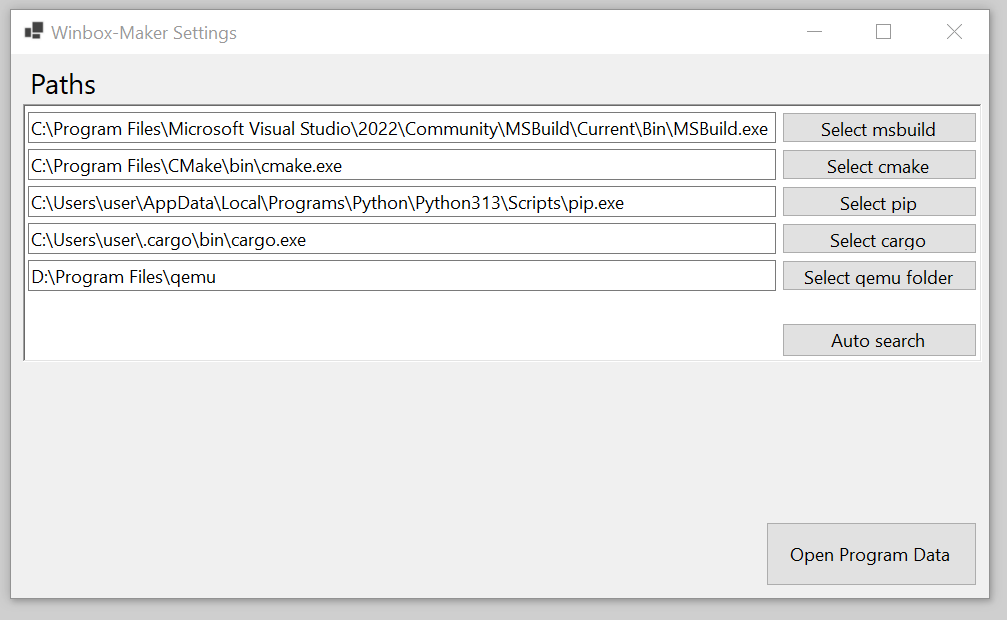The height and width of the screenshot is (620, 1007).
Task: Close the Winbox-Maker Settings window
Action: [954, 31]
